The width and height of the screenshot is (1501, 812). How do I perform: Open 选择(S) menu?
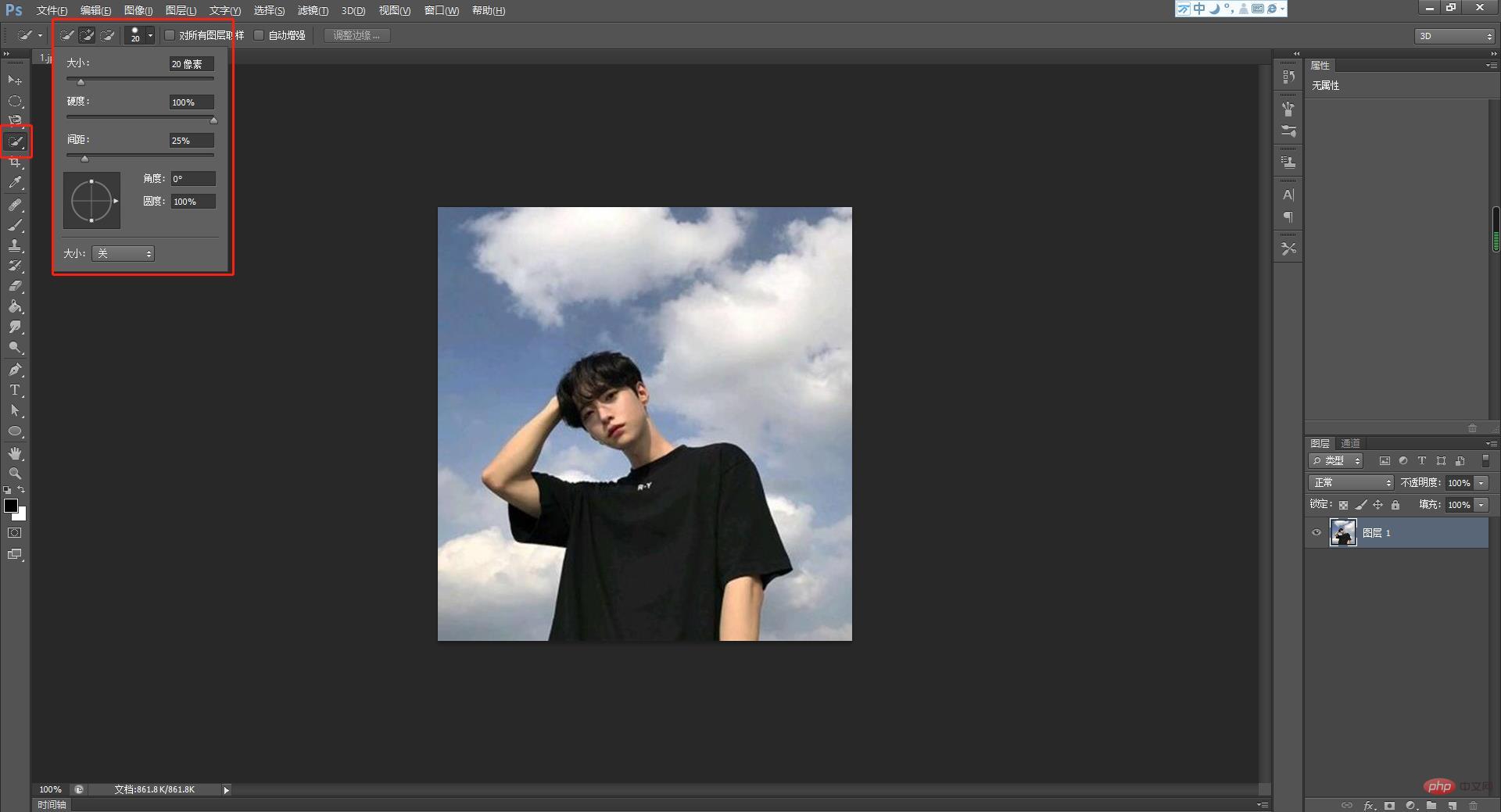click(269, 10)
